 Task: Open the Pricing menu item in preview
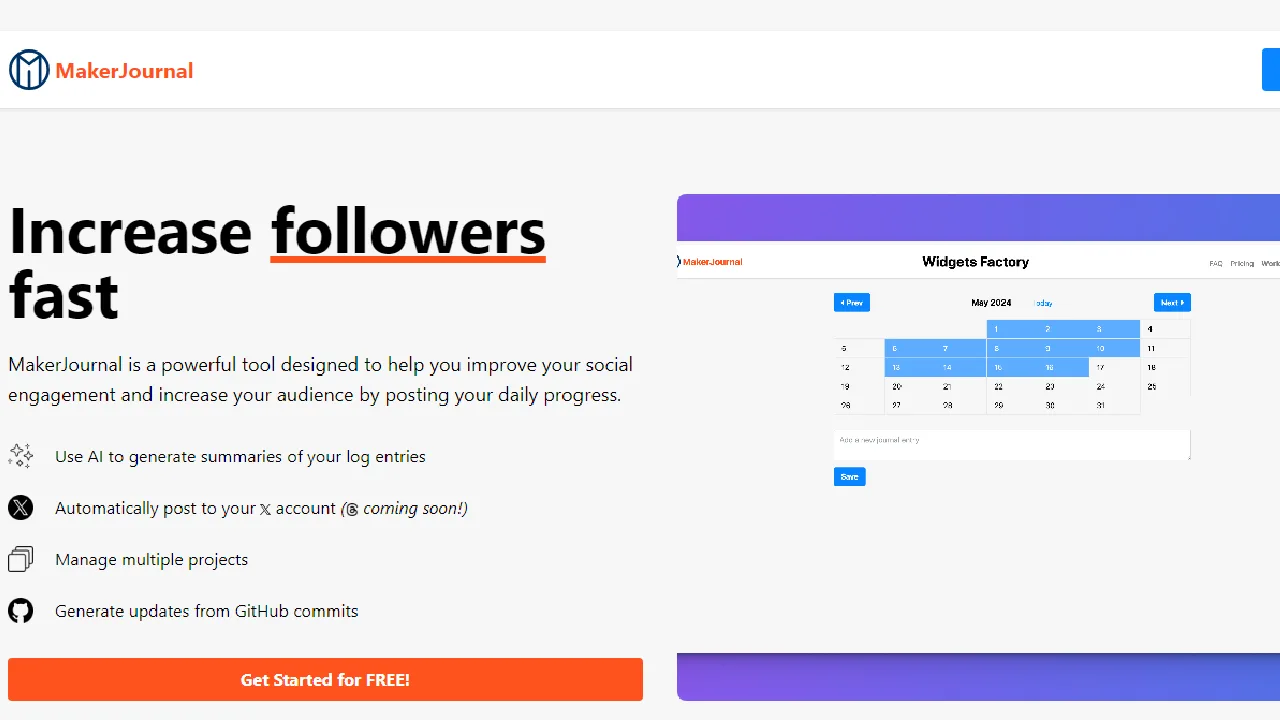pos(1242,264)
